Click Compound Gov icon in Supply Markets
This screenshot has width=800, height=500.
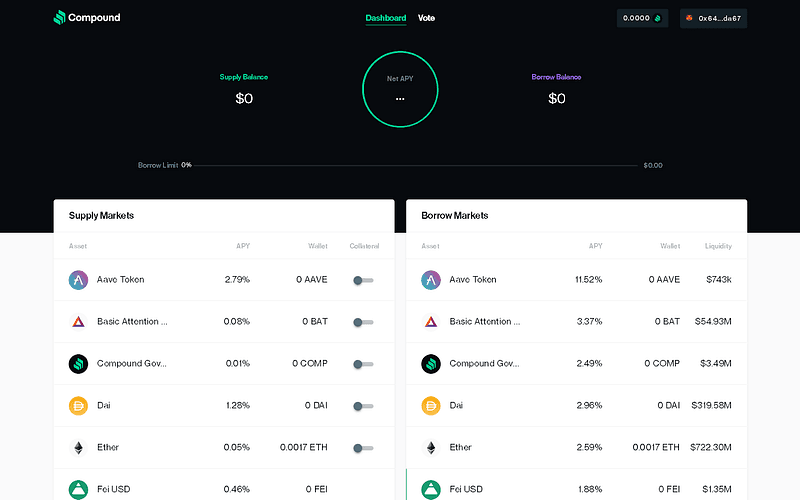78,364
